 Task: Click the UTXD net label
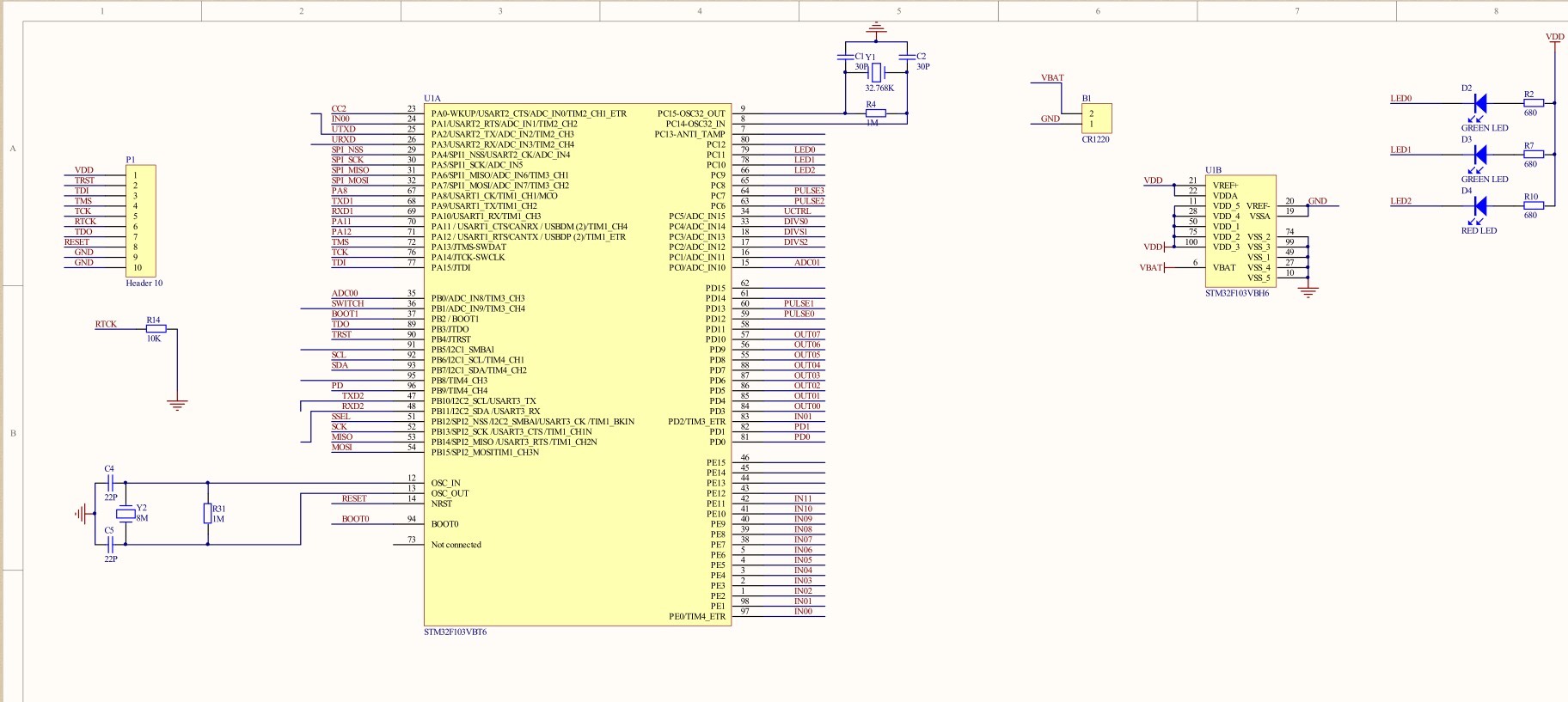(343, 130)
